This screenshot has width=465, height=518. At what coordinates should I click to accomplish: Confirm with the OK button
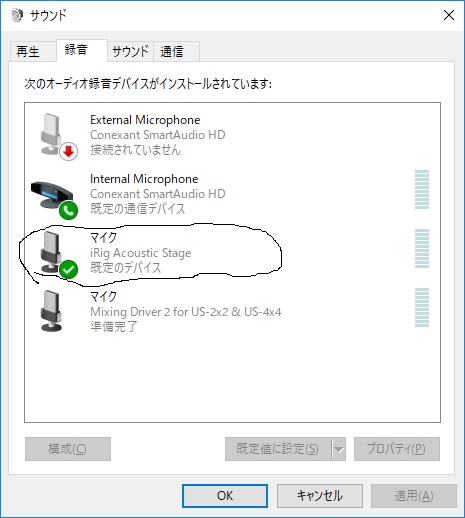tap(225, 496)
